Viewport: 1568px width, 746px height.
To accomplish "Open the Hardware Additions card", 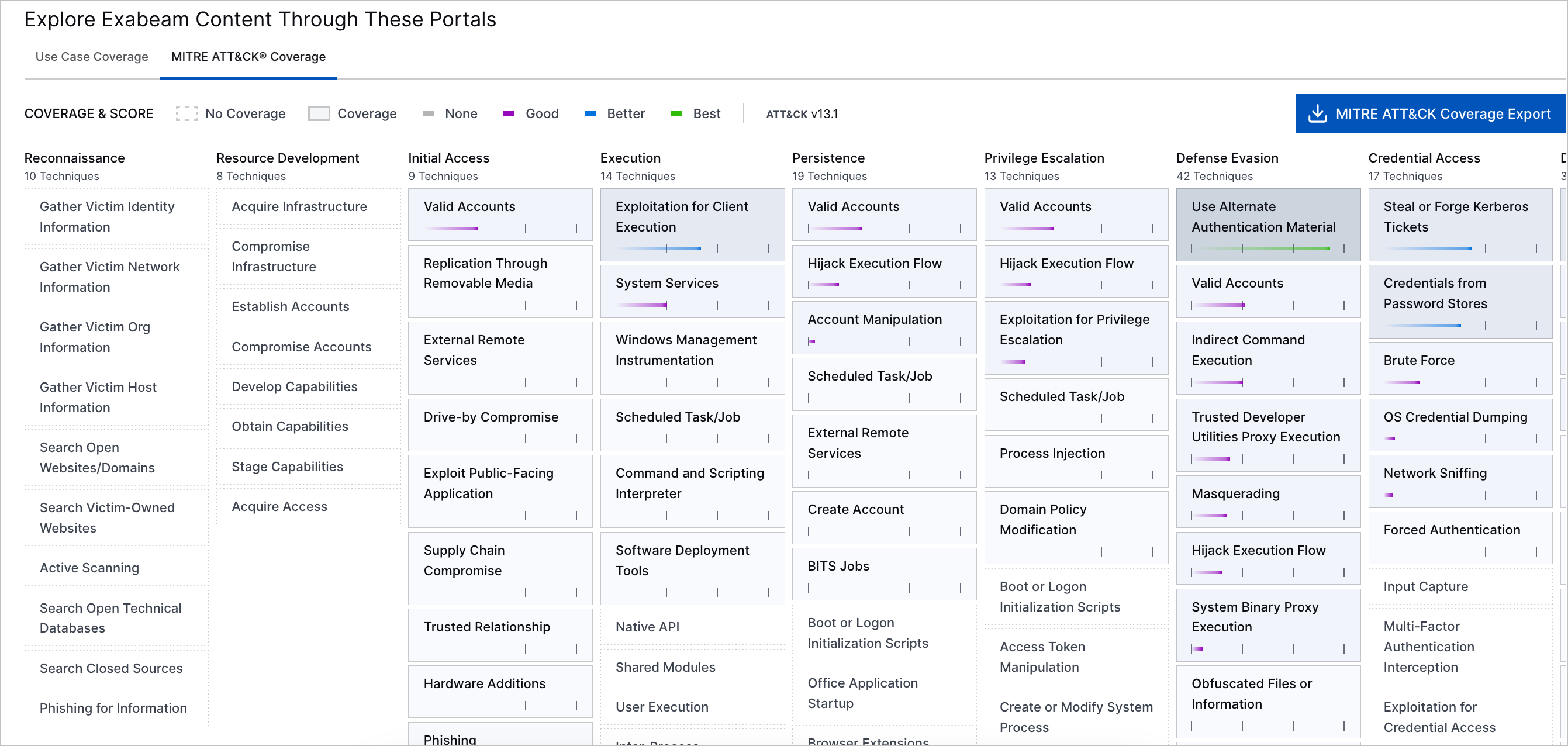I will (500, 692).
